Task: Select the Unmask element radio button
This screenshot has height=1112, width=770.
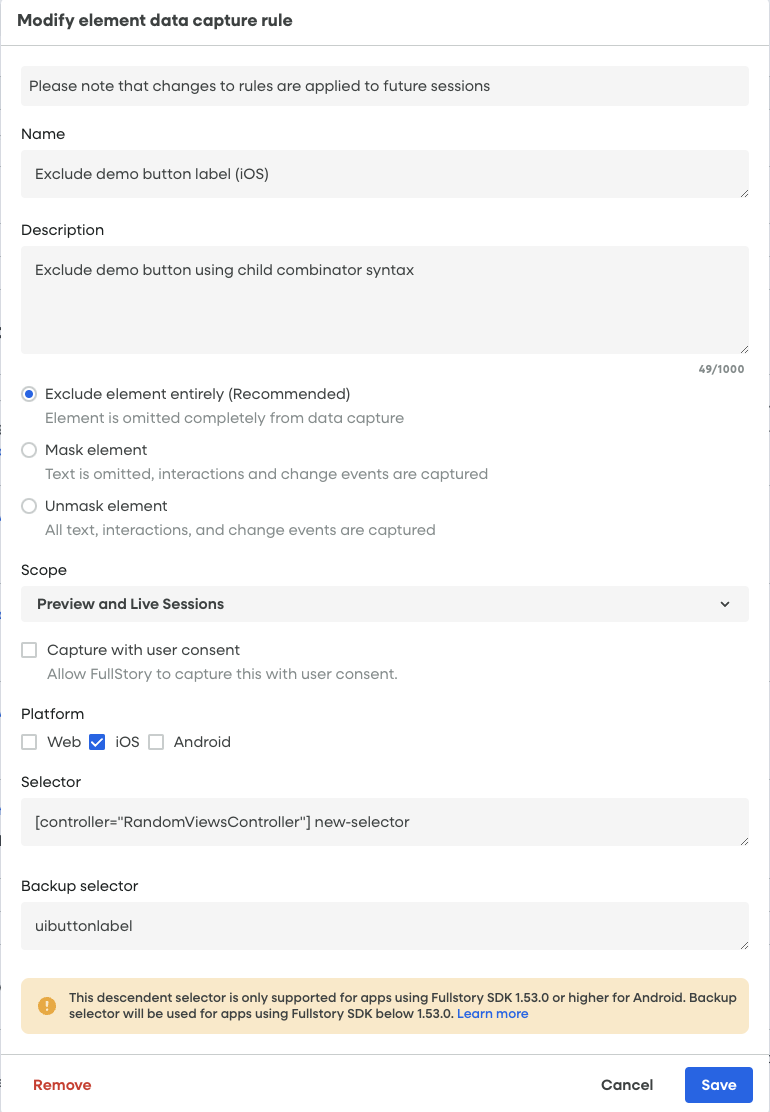Action: [x=29, y=506]
